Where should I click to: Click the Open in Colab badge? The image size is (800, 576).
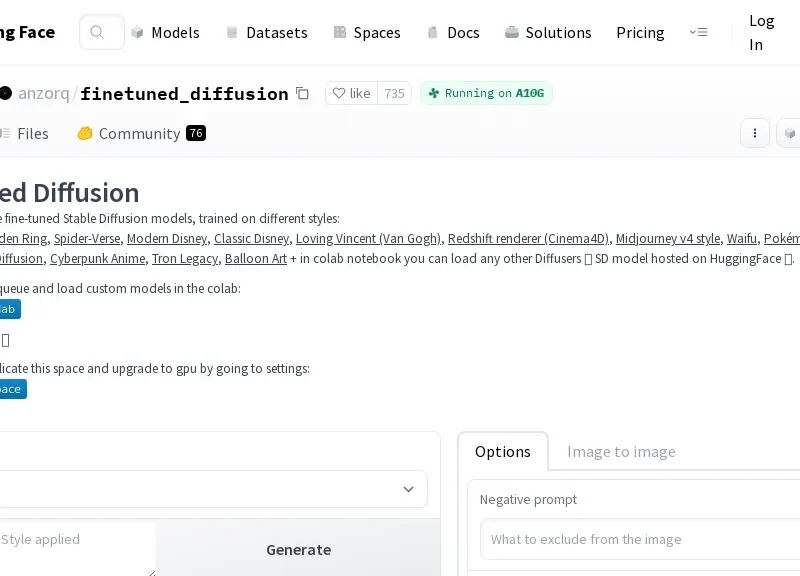click(x=10, y=309)
